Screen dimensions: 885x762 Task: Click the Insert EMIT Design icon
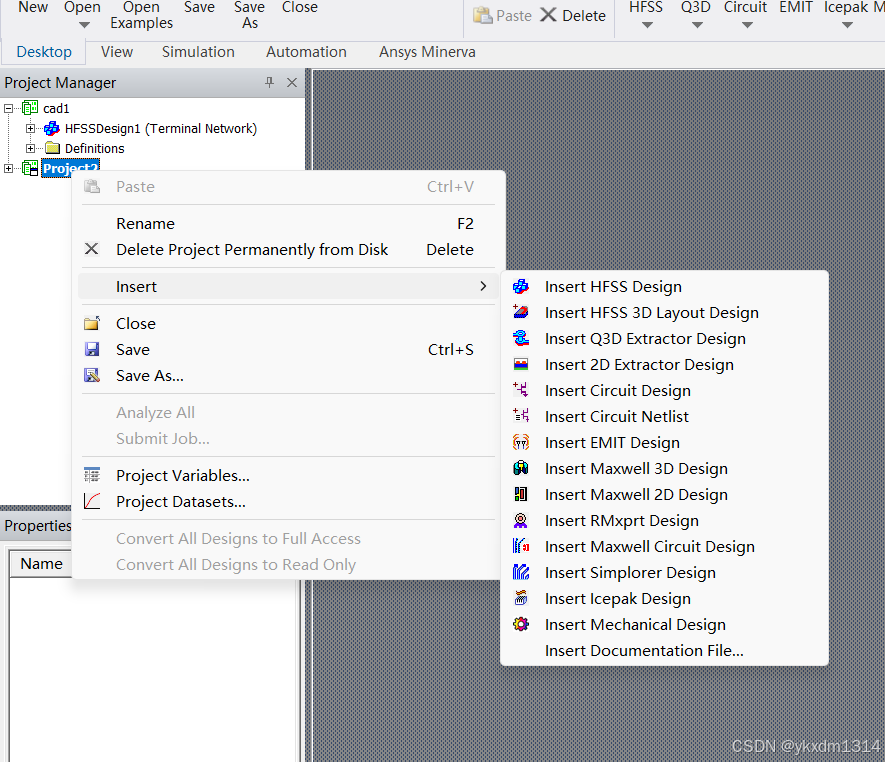tap(520, 442)
